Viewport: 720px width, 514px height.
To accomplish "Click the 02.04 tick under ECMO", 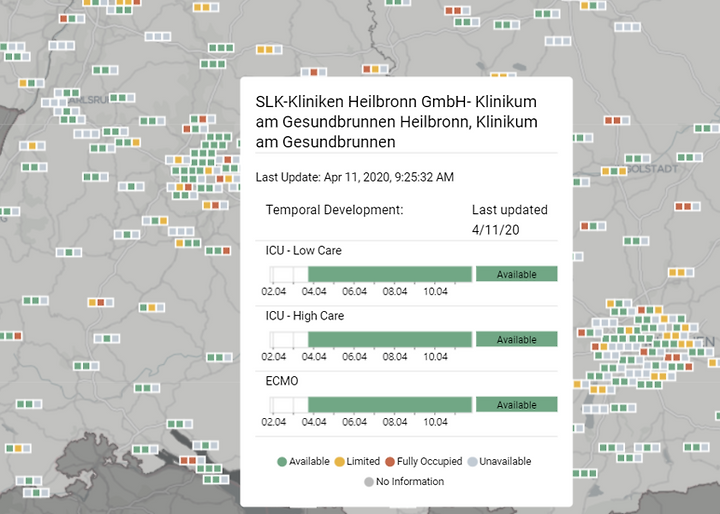I will 274,422.
